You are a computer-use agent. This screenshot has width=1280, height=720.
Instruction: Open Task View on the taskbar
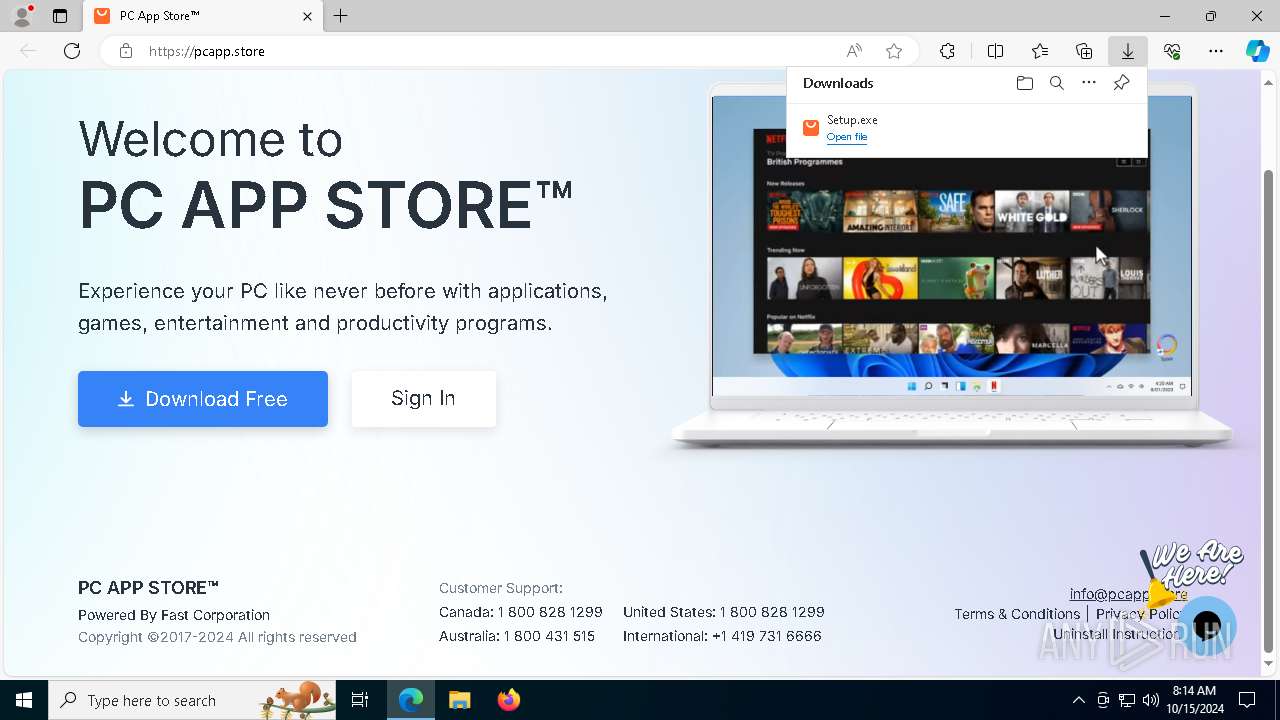361,700
